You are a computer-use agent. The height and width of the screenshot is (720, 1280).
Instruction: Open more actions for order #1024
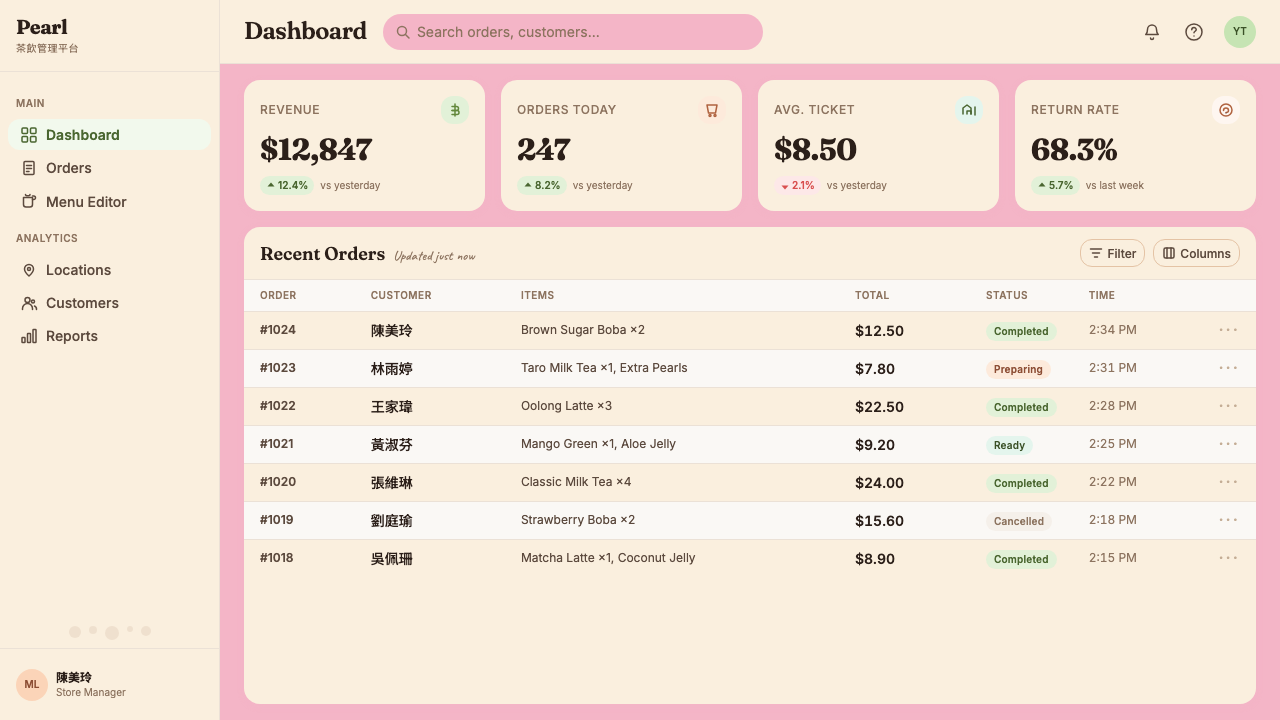[1228, 330]
